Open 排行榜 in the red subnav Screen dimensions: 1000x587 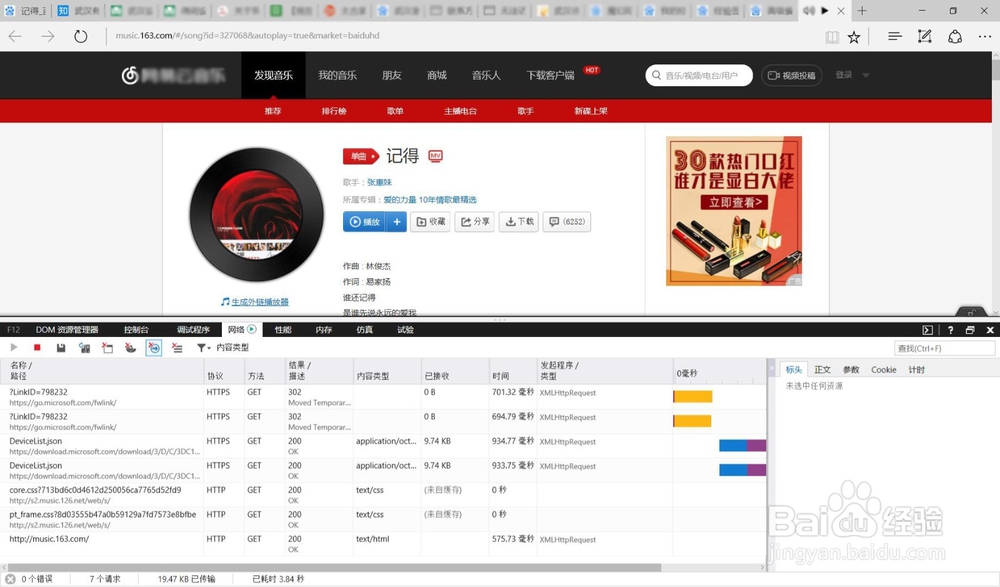pyautogui.click(x=334, y=111)
